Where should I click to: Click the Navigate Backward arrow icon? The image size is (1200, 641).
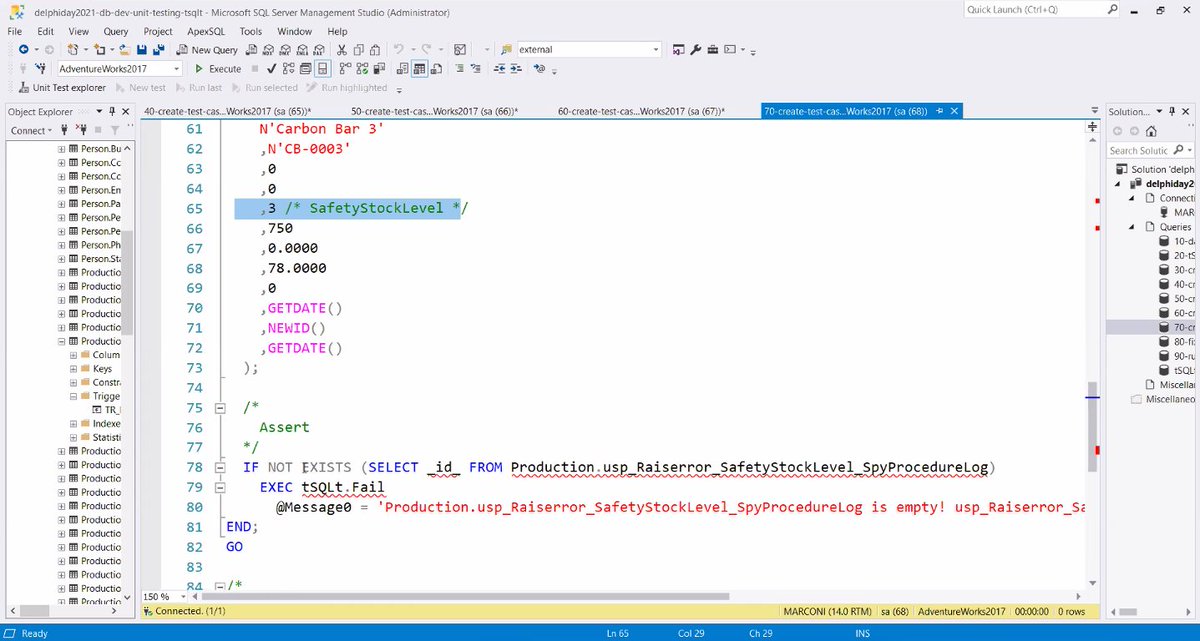click(22, 49)
